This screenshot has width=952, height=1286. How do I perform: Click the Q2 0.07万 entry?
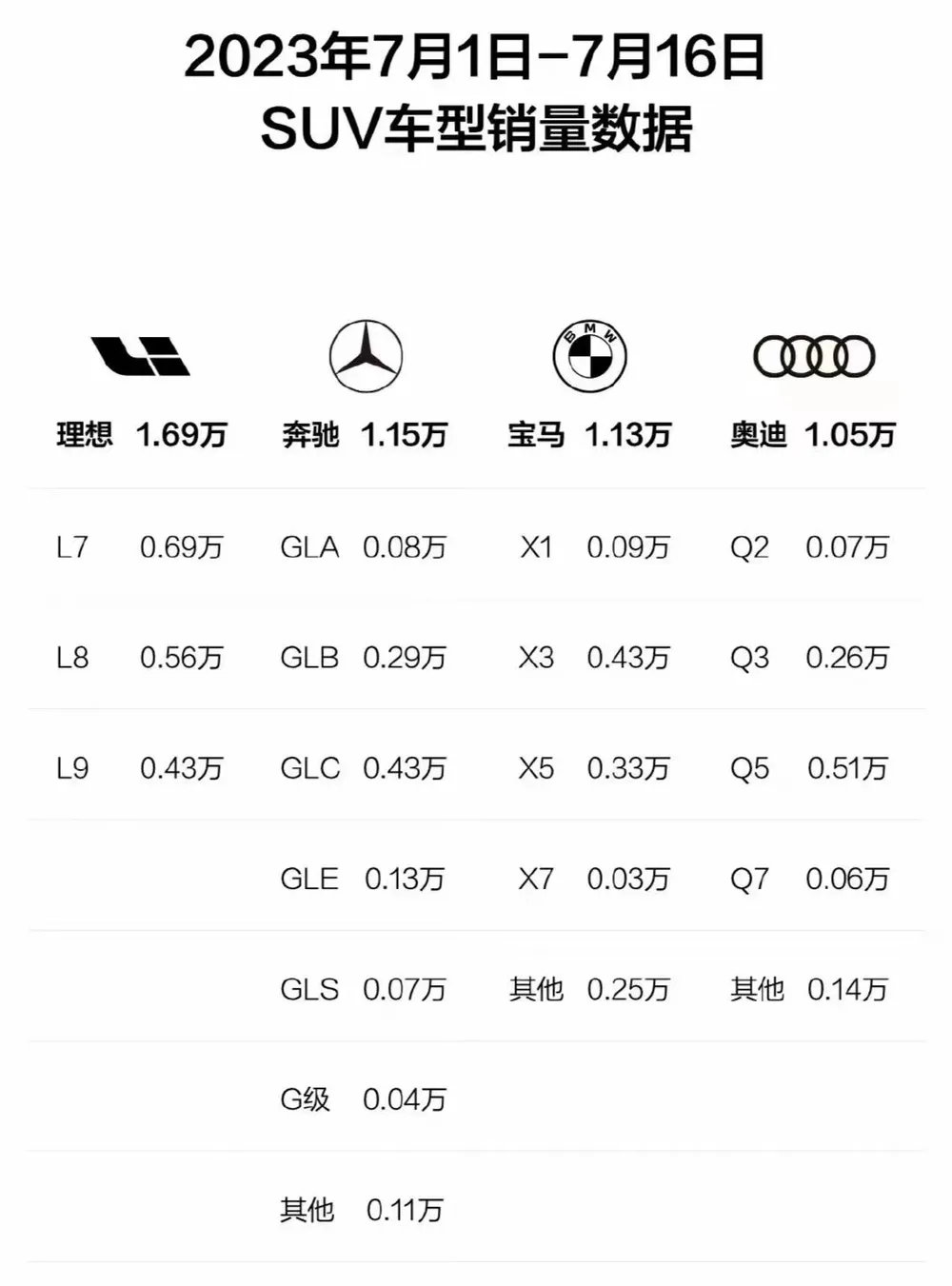[x=810, y=547]
